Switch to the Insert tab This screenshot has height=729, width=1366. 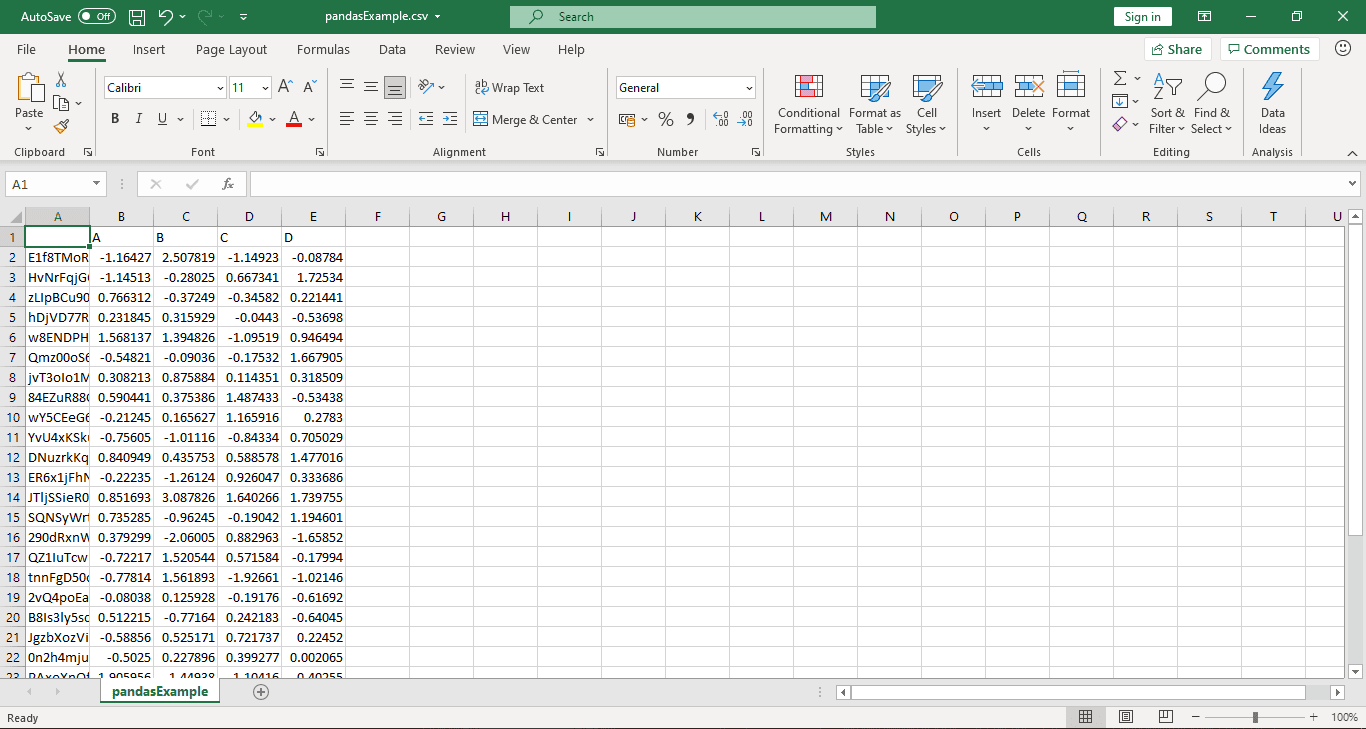point(149,49)
